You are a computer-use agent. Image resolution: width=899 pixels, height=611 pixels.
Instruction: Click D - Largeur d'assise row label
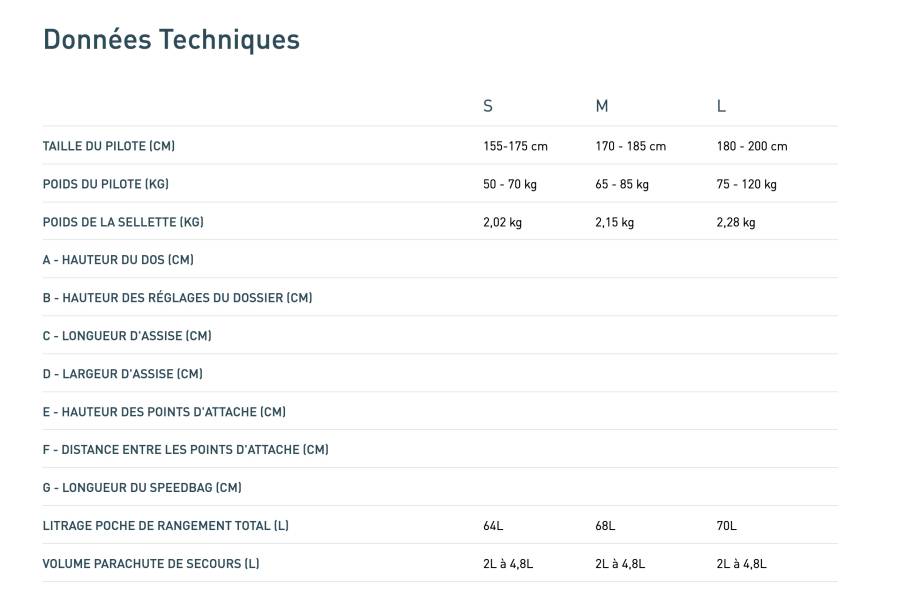(122, 374)
